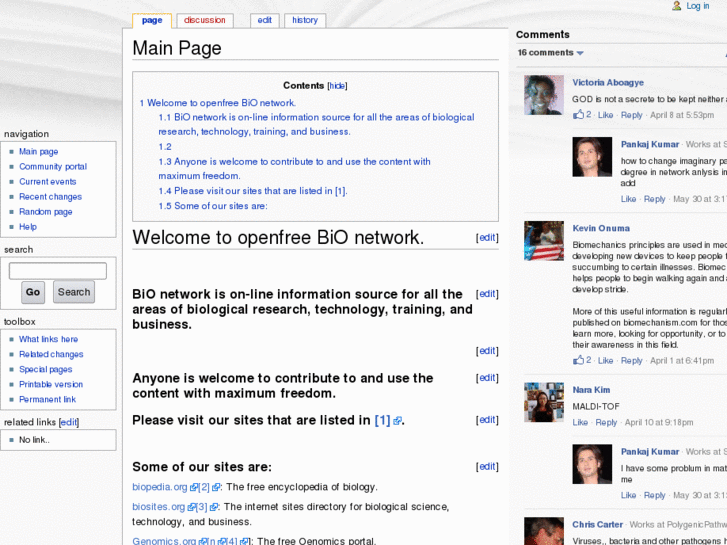Open Pankaj Kumar's avatar under Nara Kim

[592, 464]
